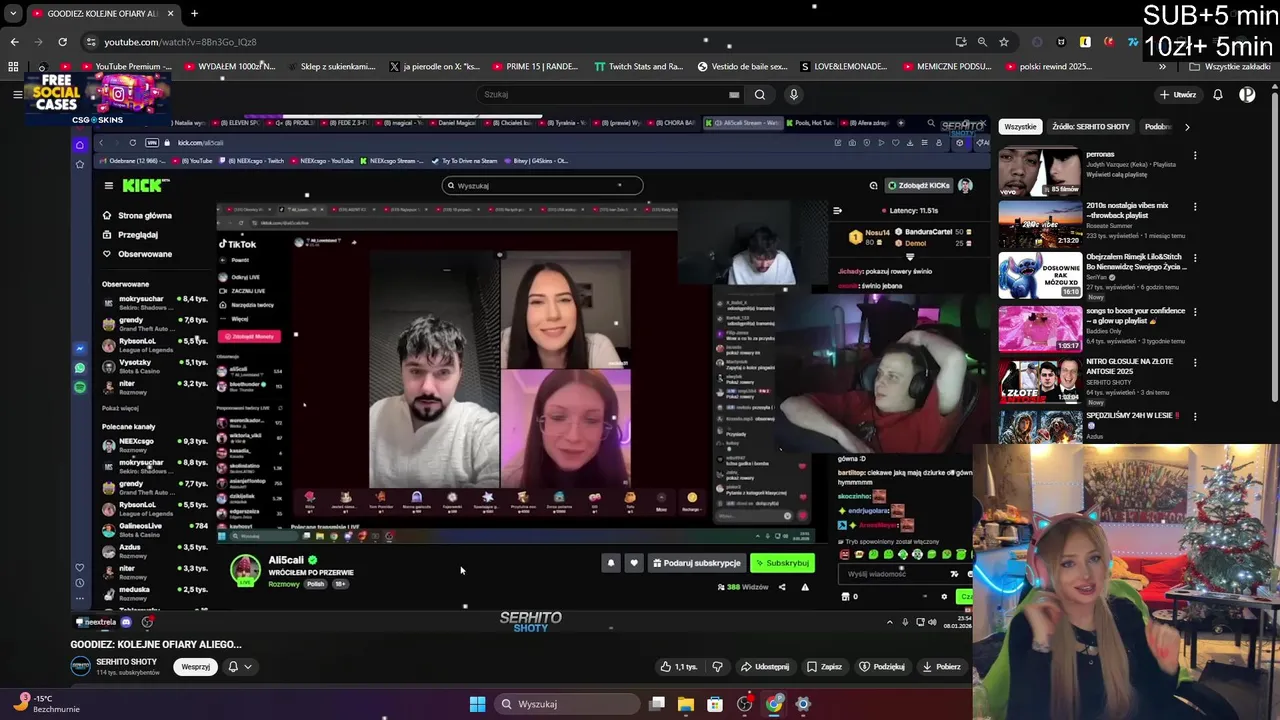Click 'Podaruj subskrypcje' button in video
This screenshot has width=1280, height=720.
(697, 563)
